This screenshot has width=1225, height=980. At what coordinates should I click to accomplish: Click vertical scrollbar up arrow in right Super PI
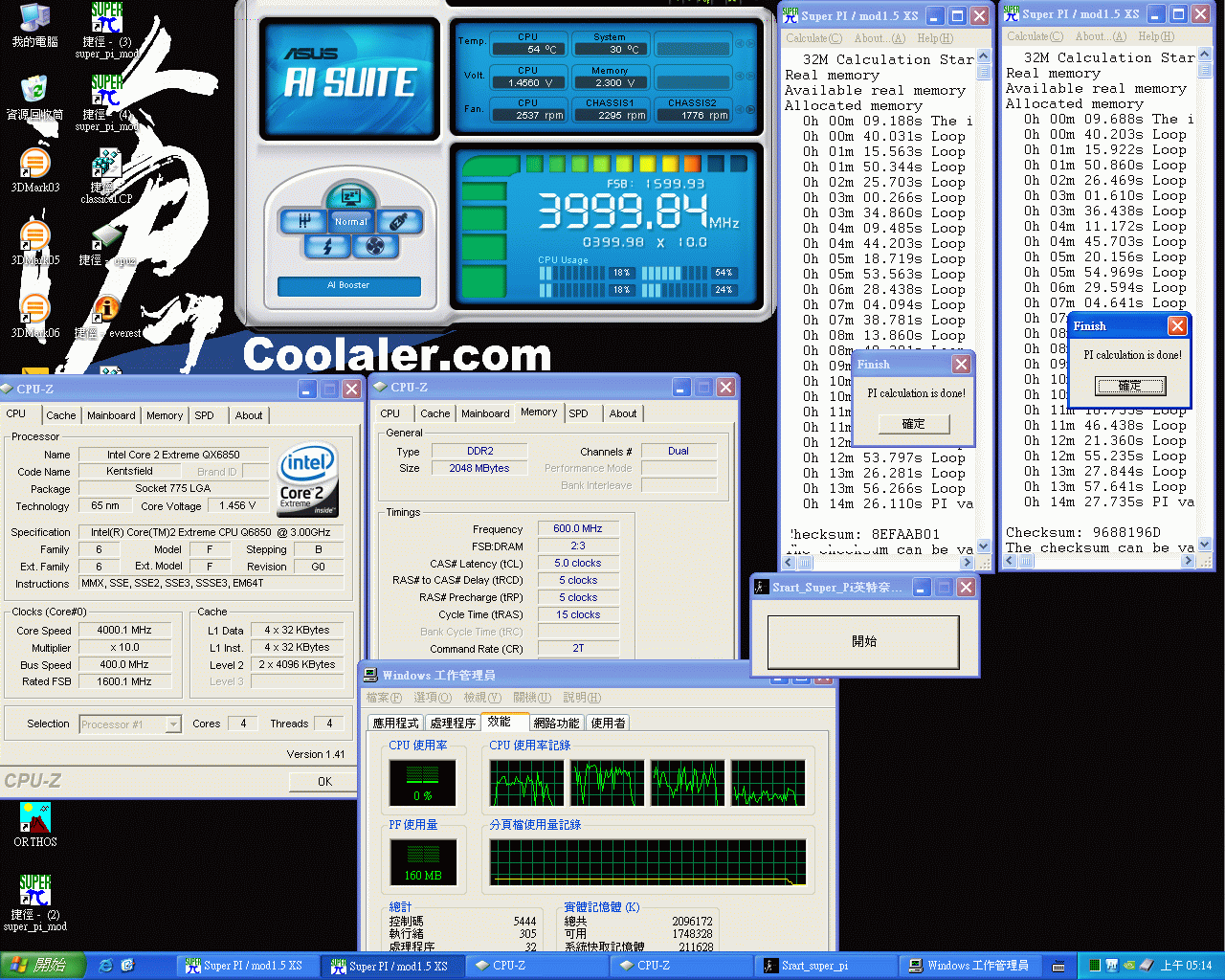[x=1204, y=56]
